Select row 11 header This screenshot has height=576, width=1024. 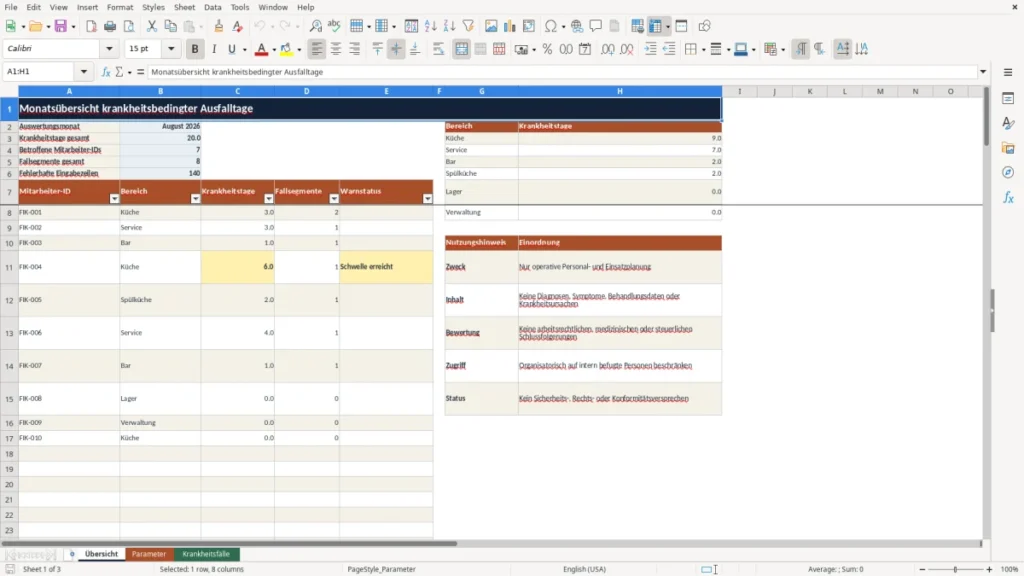[9, 267]
